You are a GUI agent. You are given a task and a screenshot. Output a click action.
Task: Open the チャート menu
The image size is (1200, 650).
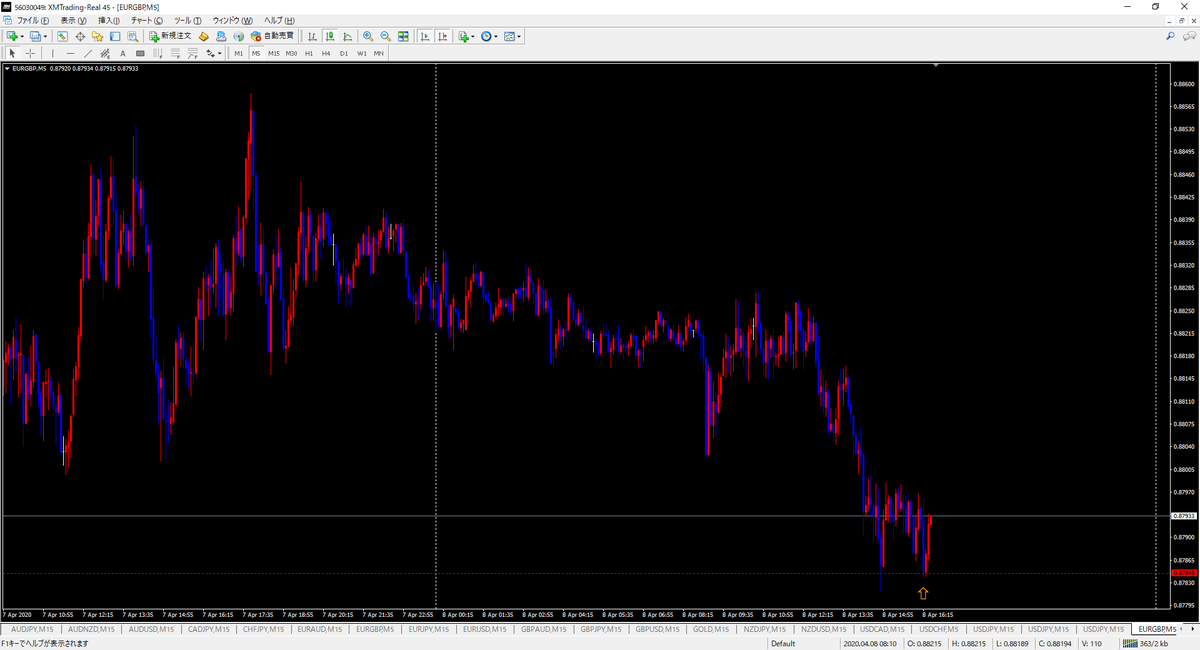(x=146, y=20)
